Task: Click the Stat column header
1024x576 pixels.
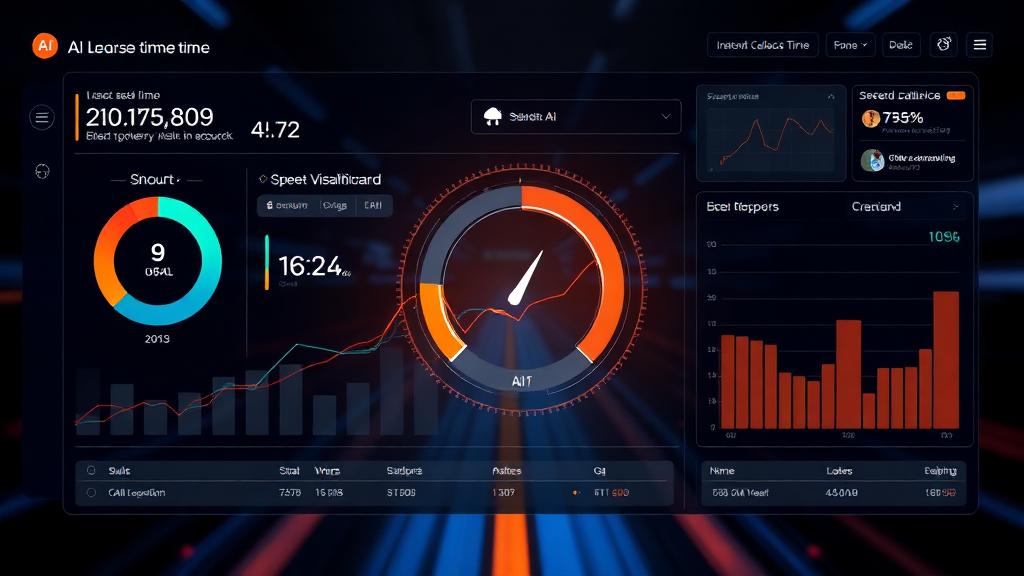Action: click(x=289, y=470)
